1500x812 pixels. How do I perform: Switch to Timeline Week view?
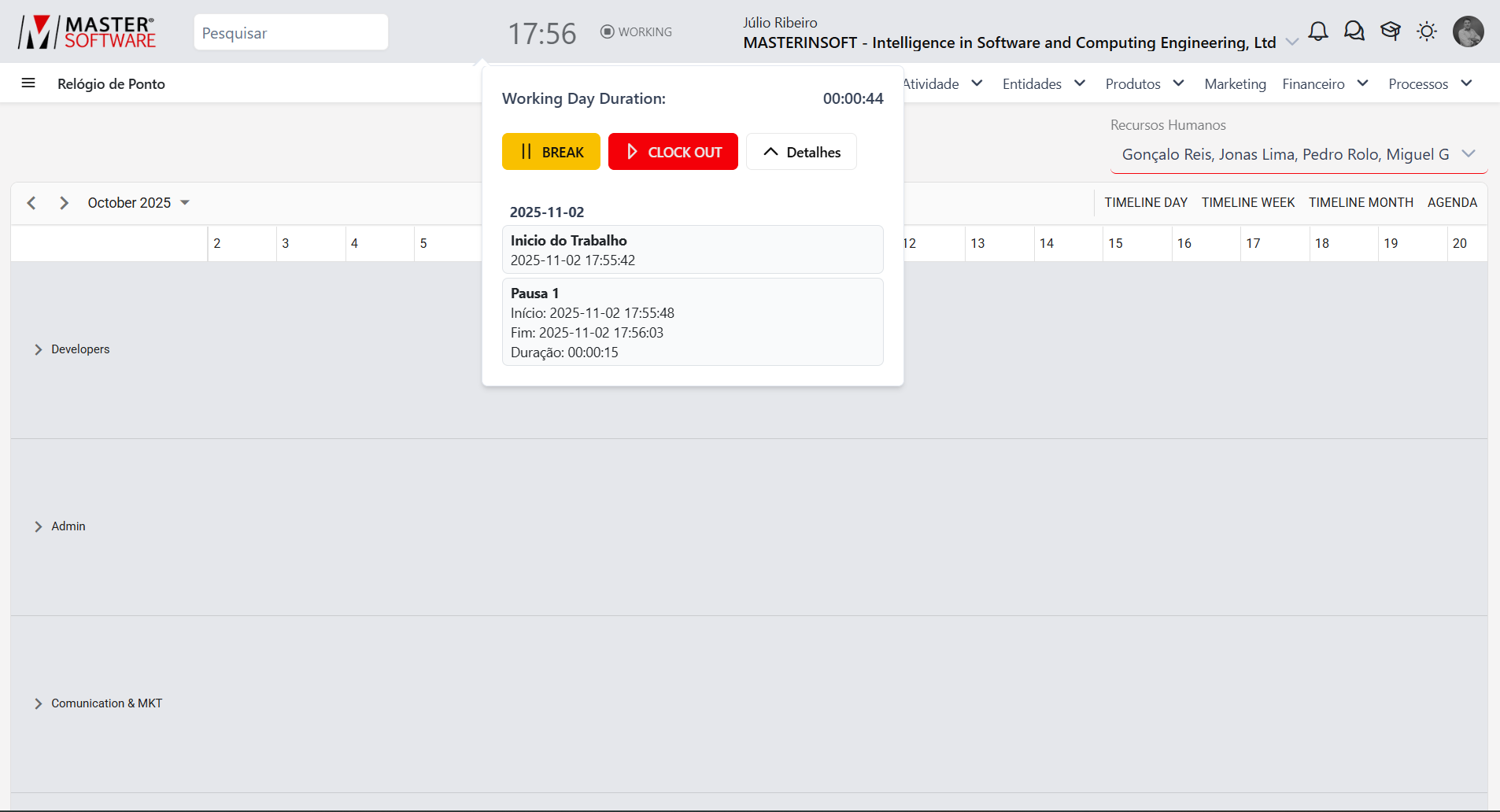(x=1247, y=203)
